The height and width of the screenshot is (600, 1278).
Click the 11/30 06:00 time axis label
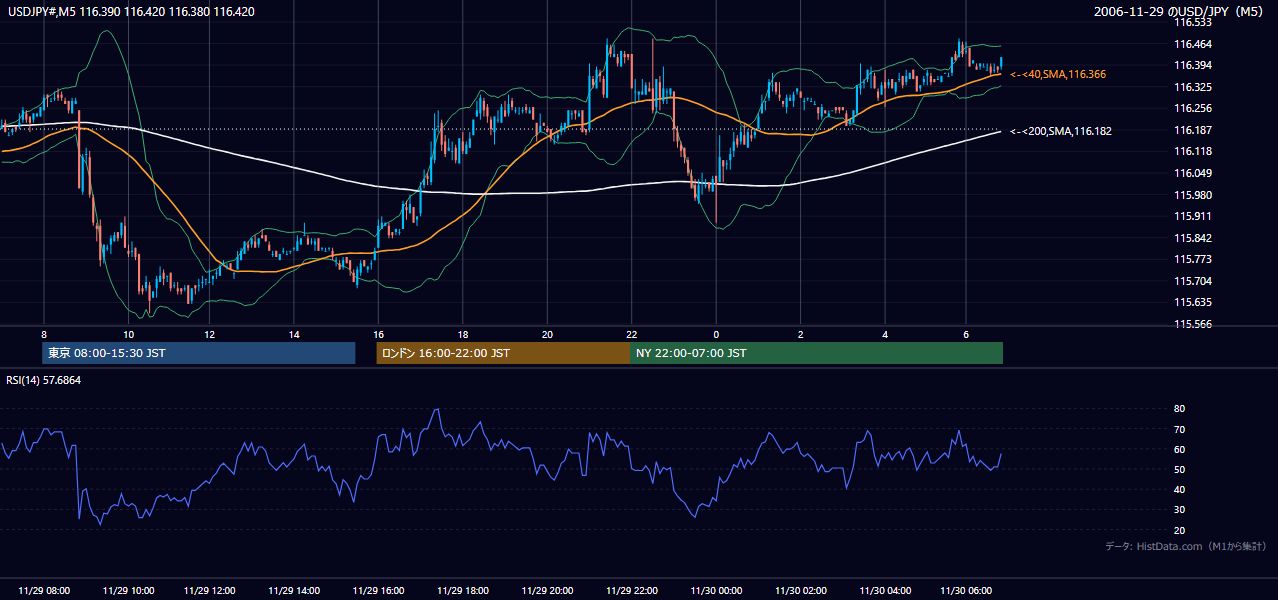[x=966, y=591]
